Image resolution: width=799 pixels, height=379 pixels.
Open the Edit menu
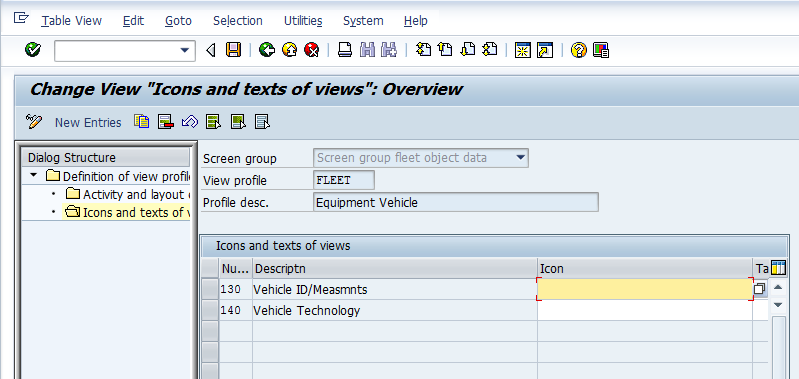click(x=133, y=21)
